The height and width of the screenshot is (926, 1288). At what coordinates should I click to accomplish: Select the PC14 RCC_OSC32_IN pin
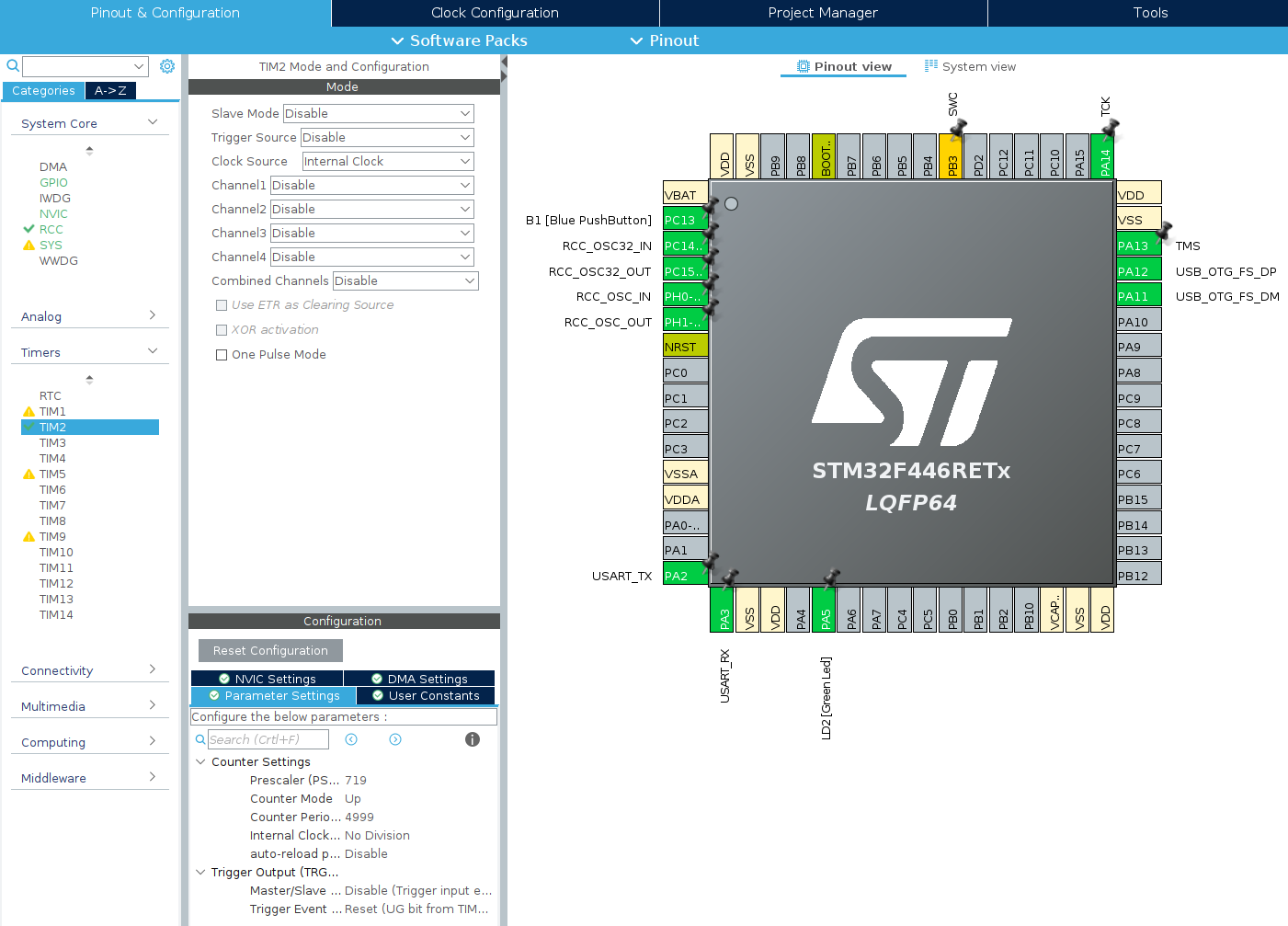(x=685, y=246)
